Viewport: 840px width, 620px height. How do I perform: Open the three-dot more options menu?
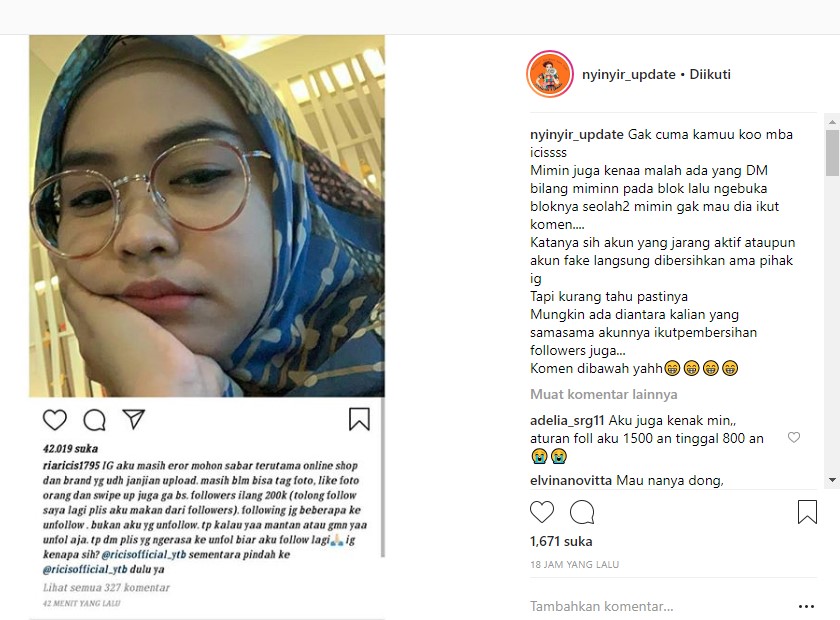tap(806, 607)
